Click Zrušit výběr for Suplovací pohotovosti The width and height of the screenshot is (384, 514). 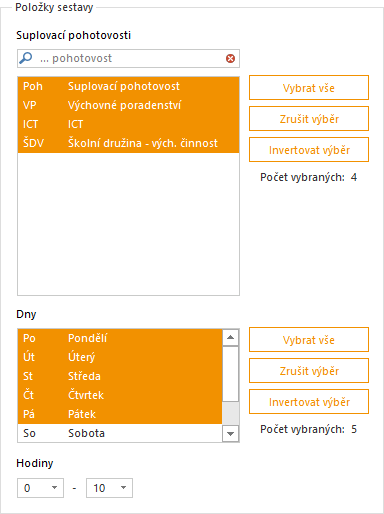[x=309, y=119]
